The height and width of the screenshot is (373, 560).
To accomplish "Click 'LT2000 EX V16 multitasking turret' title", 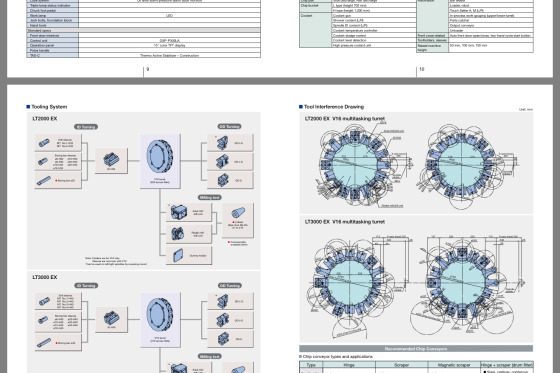I will [345, 119].
